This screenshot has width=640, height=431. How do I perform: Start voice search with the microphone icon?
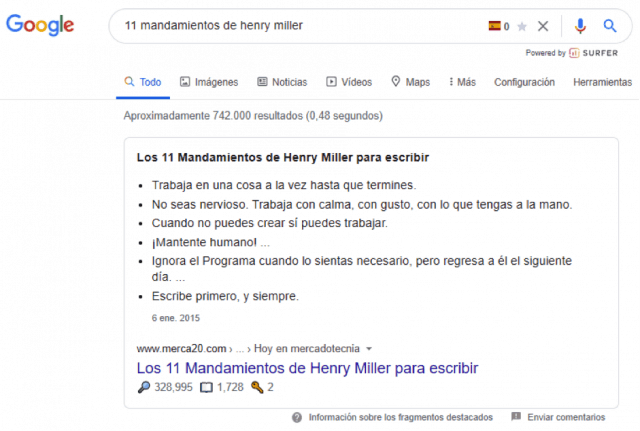click(580, 26)
